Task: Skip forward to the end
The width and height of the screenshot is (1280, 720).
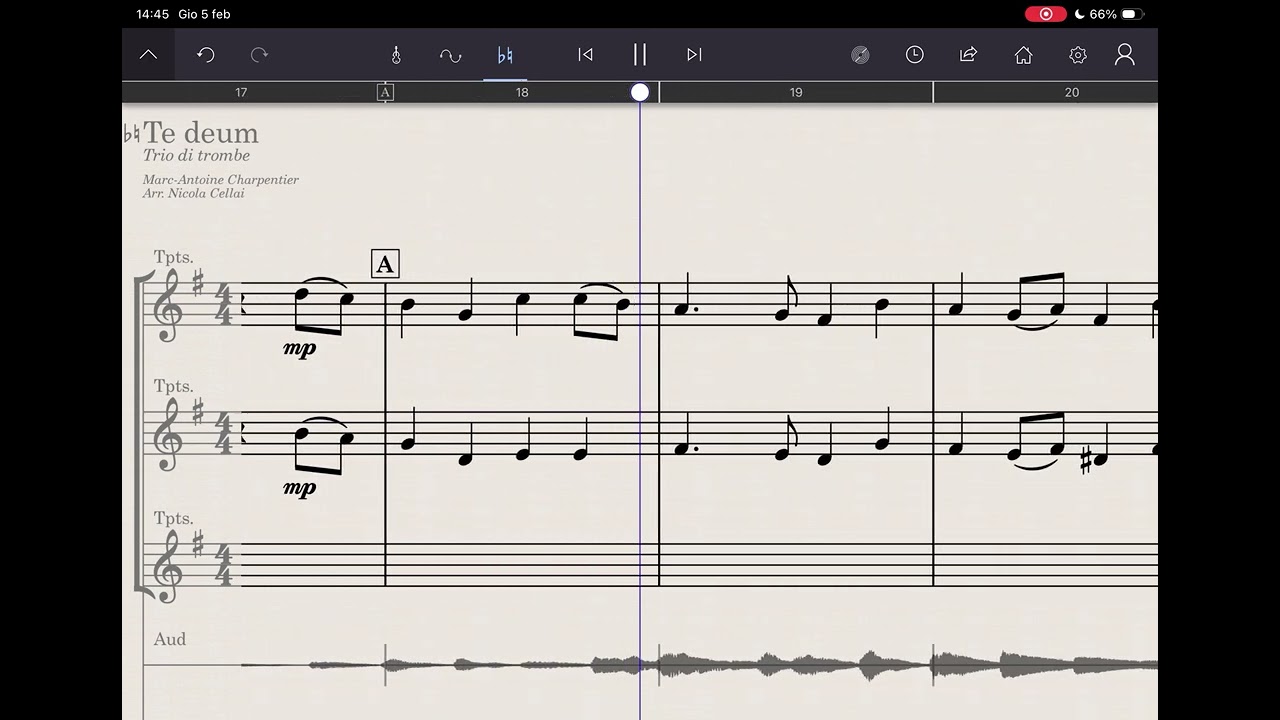Action: pos(694,55)
